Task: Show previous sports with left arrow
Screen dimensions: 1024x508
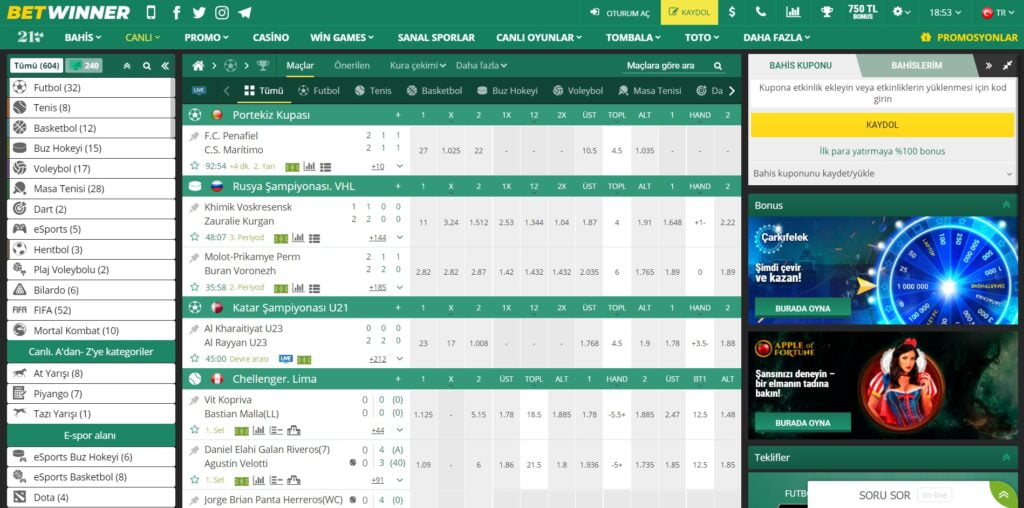Action: [x=227, y=91]
